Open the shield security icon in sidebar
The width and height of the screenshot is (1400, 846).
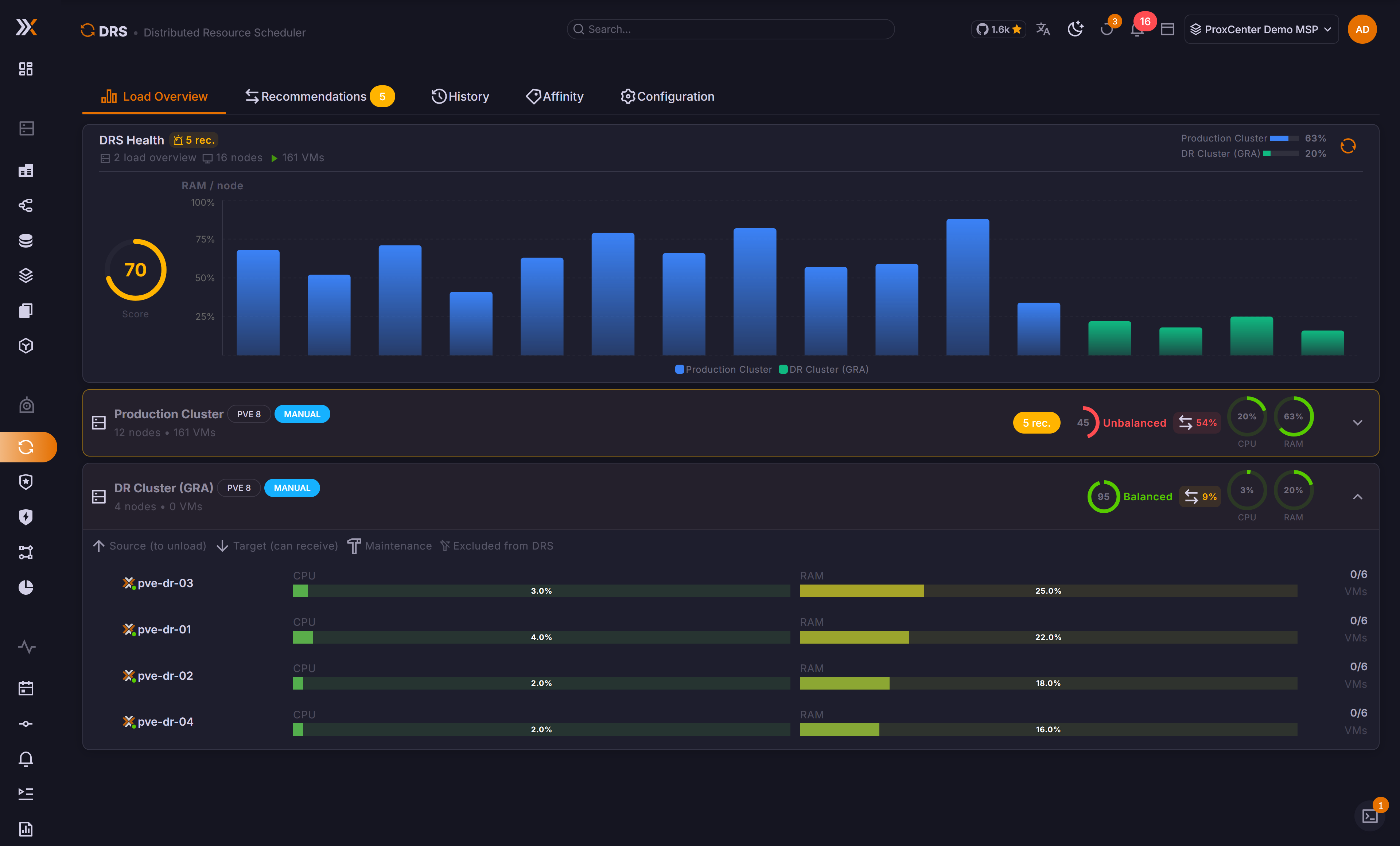[26, 482]
